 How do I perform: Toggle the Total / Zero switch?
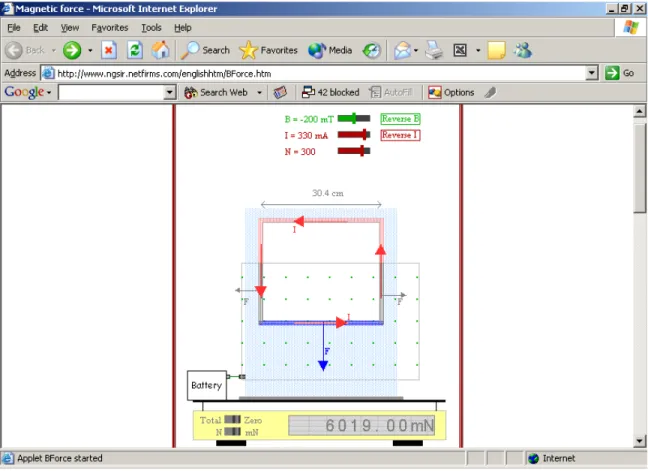232,420
